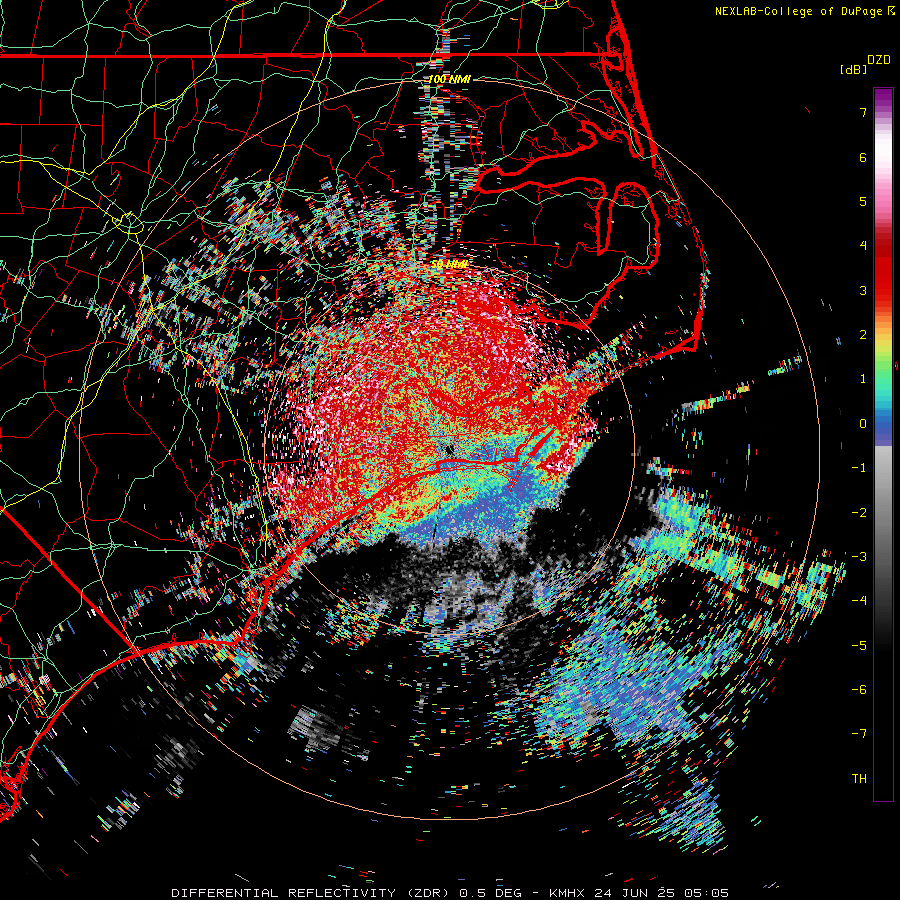
Task: Click the 100 NMI range ring label
Action: coord(449,79)
